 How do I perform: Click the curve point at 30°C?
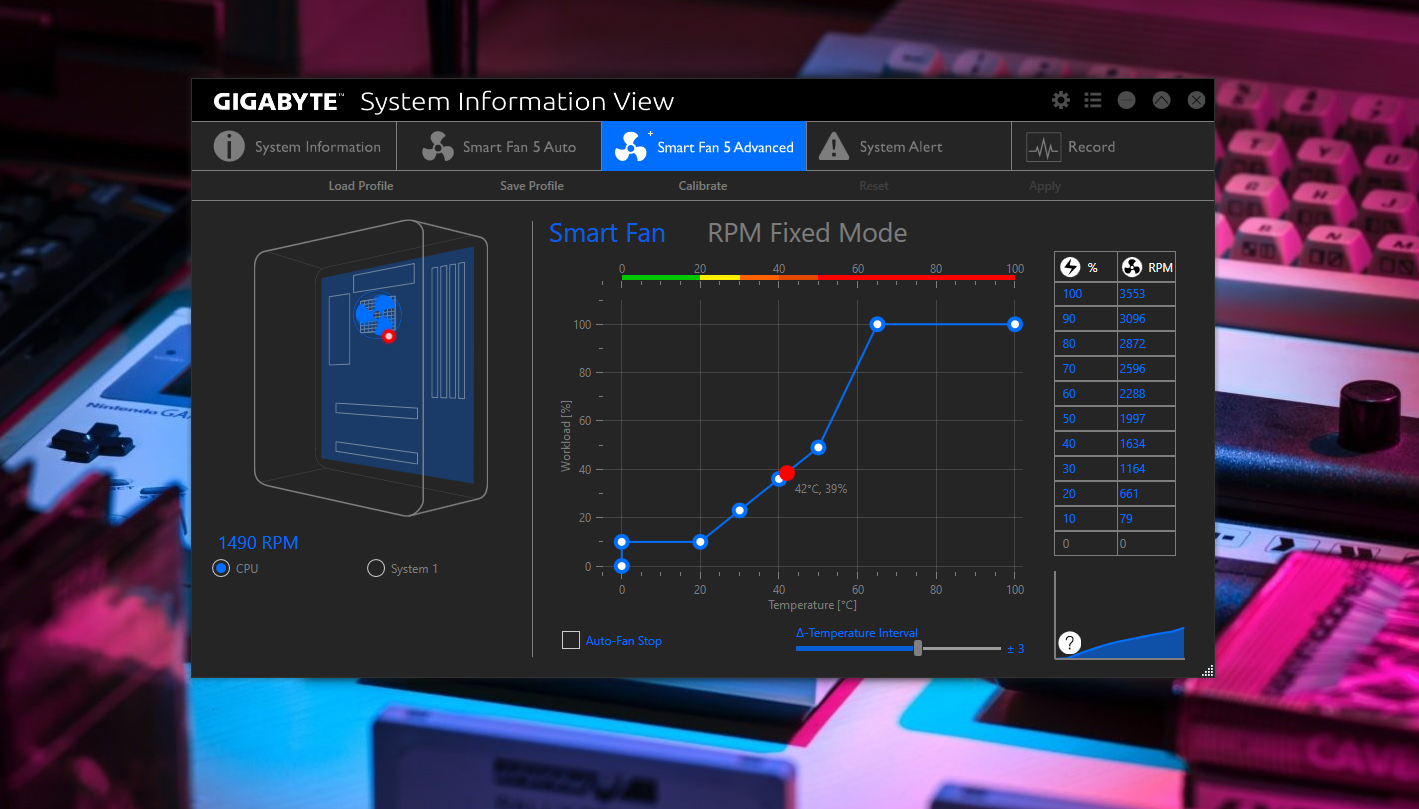click(739, 510)
